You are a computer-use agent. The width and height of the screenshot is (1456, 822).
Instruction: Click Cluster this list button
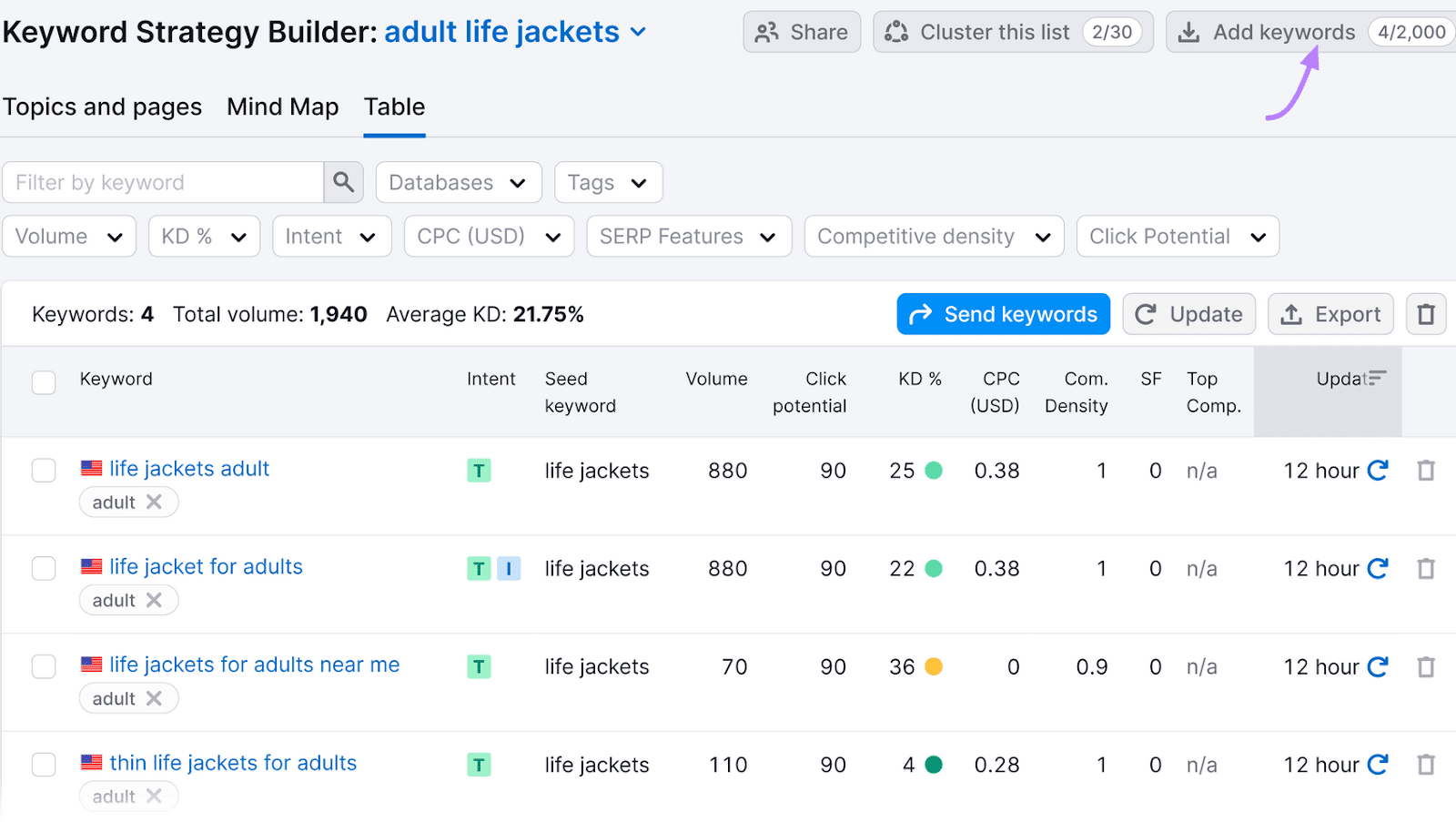point(1013,32)
